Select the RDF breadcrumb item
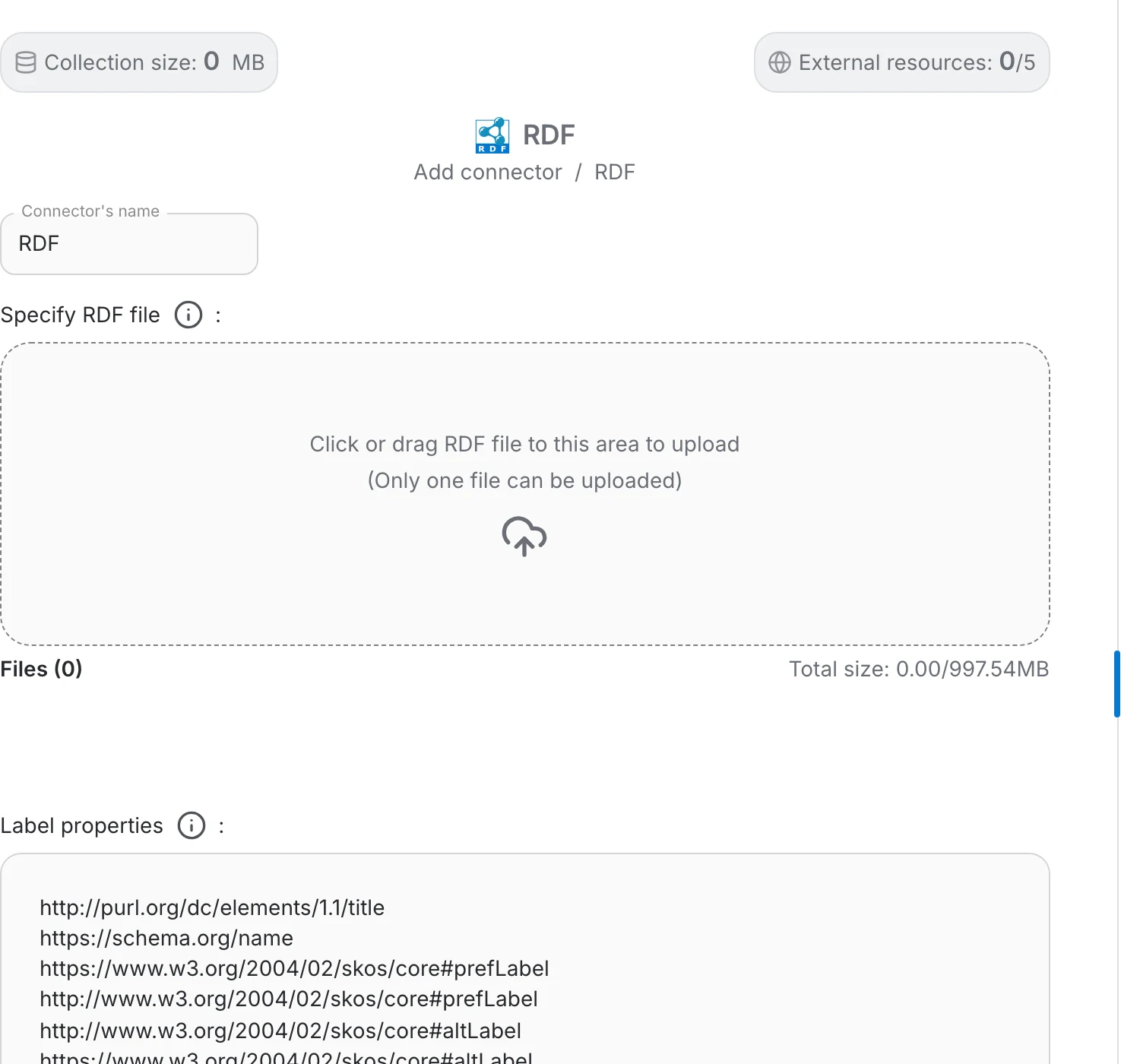The image size is (1140, 1064). point(615,172)
